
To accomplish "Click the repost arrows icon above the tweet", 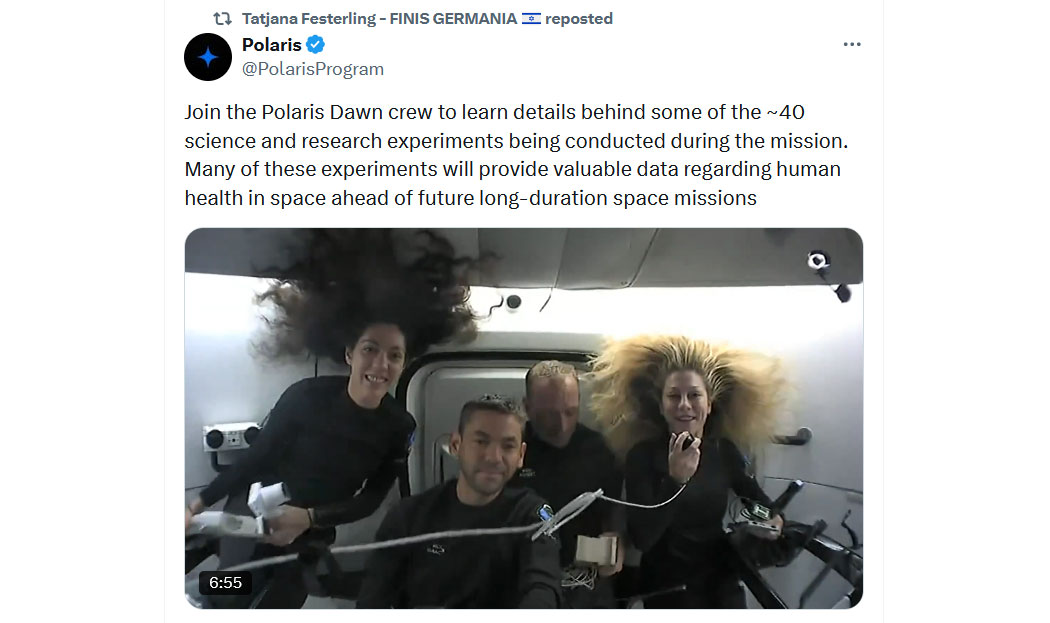I will [x=222, y=19].
